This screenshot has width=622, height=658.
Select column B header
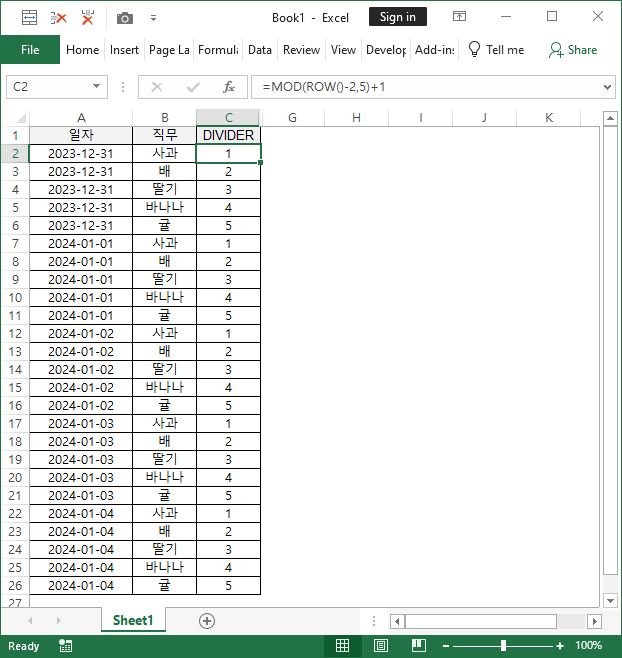pyautogui.click(x=165, y=118)
